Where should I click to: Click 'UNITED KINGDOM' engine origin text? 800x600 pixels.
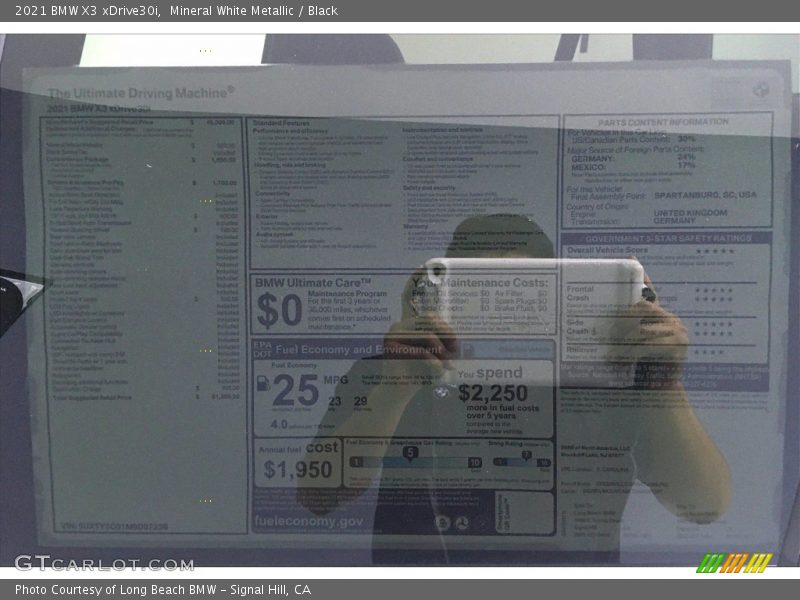pos(690,213)
